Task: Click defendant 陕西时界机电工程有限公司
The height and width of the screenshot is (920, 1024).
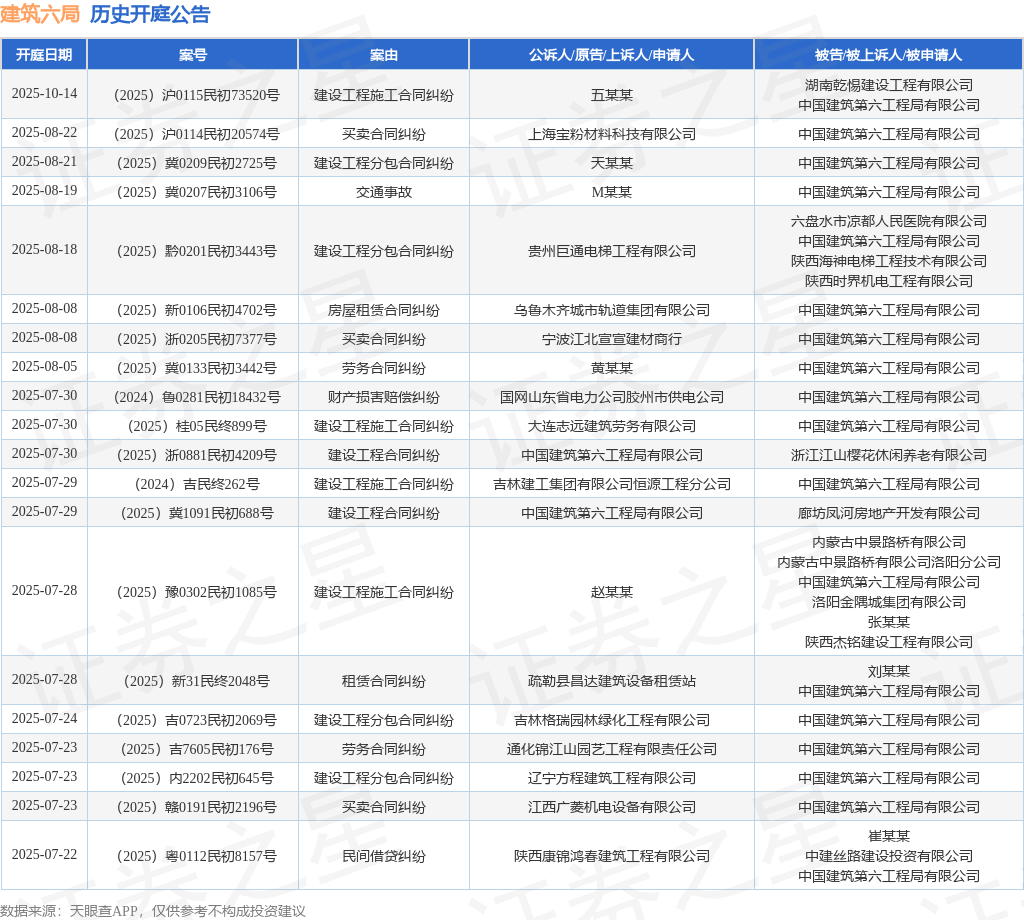Action: click(x=889, y=281)
